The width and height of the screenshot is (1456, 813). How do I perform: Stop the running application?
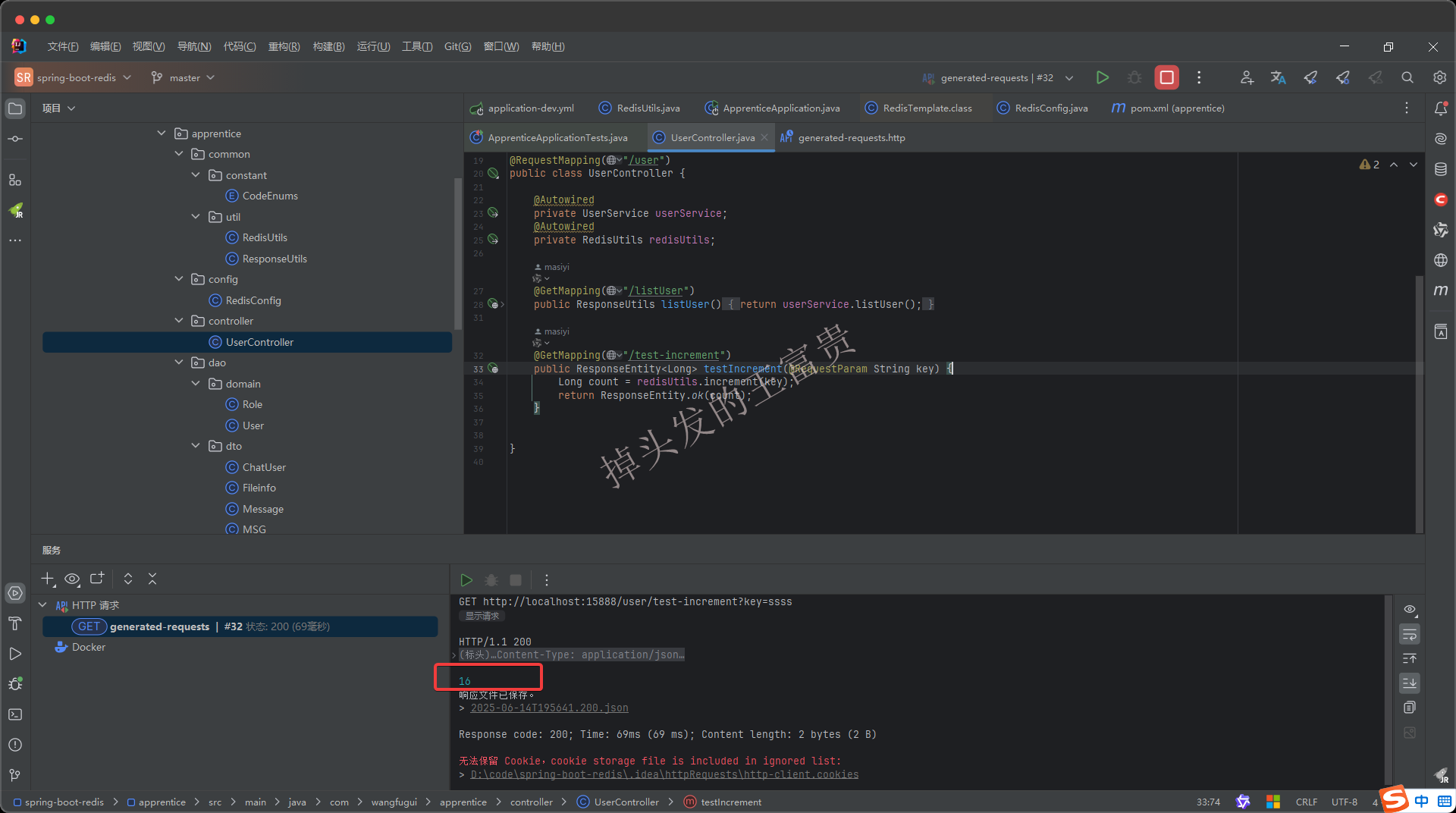1166,77
